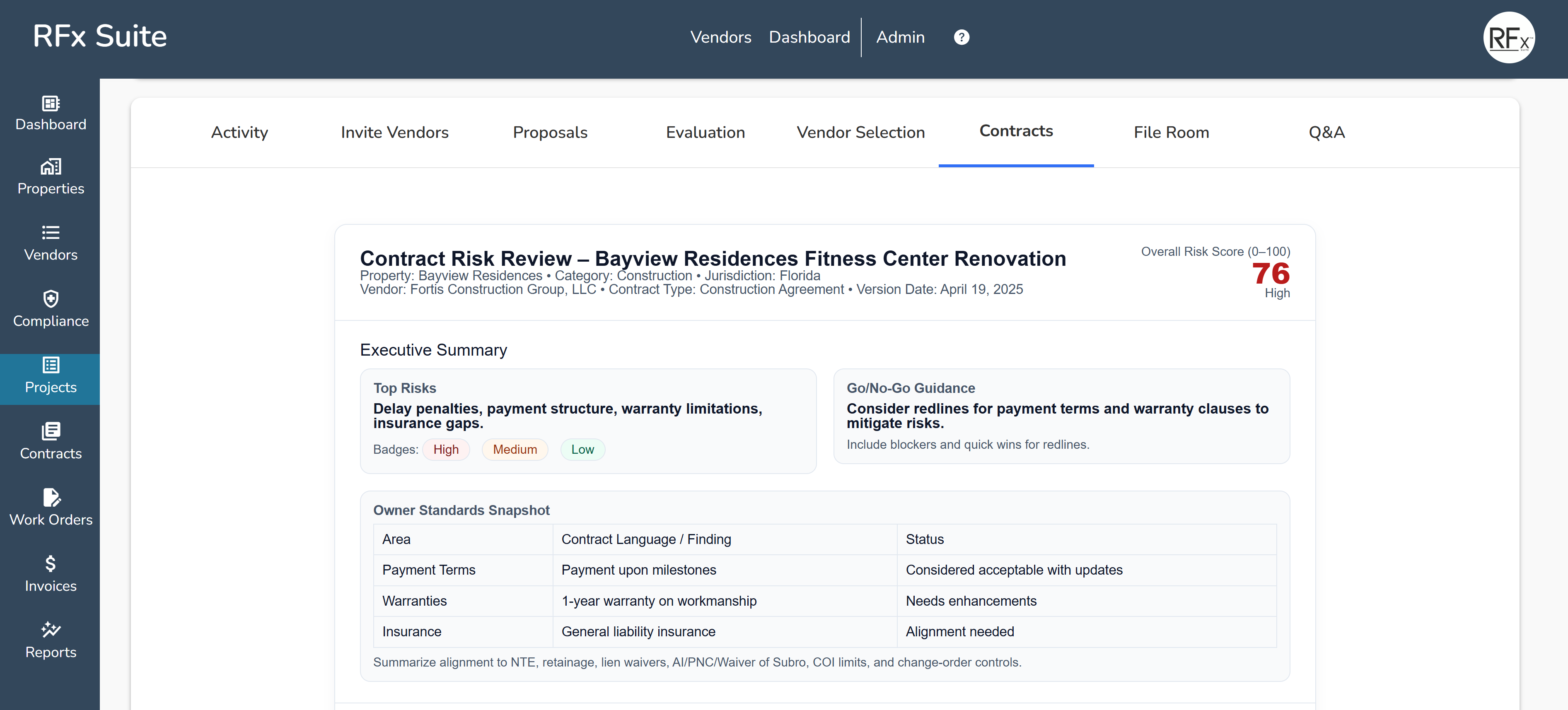Click the Contract Risk Review heading
The height and width of the screenshot is (710, 1568).
[713, 258]
